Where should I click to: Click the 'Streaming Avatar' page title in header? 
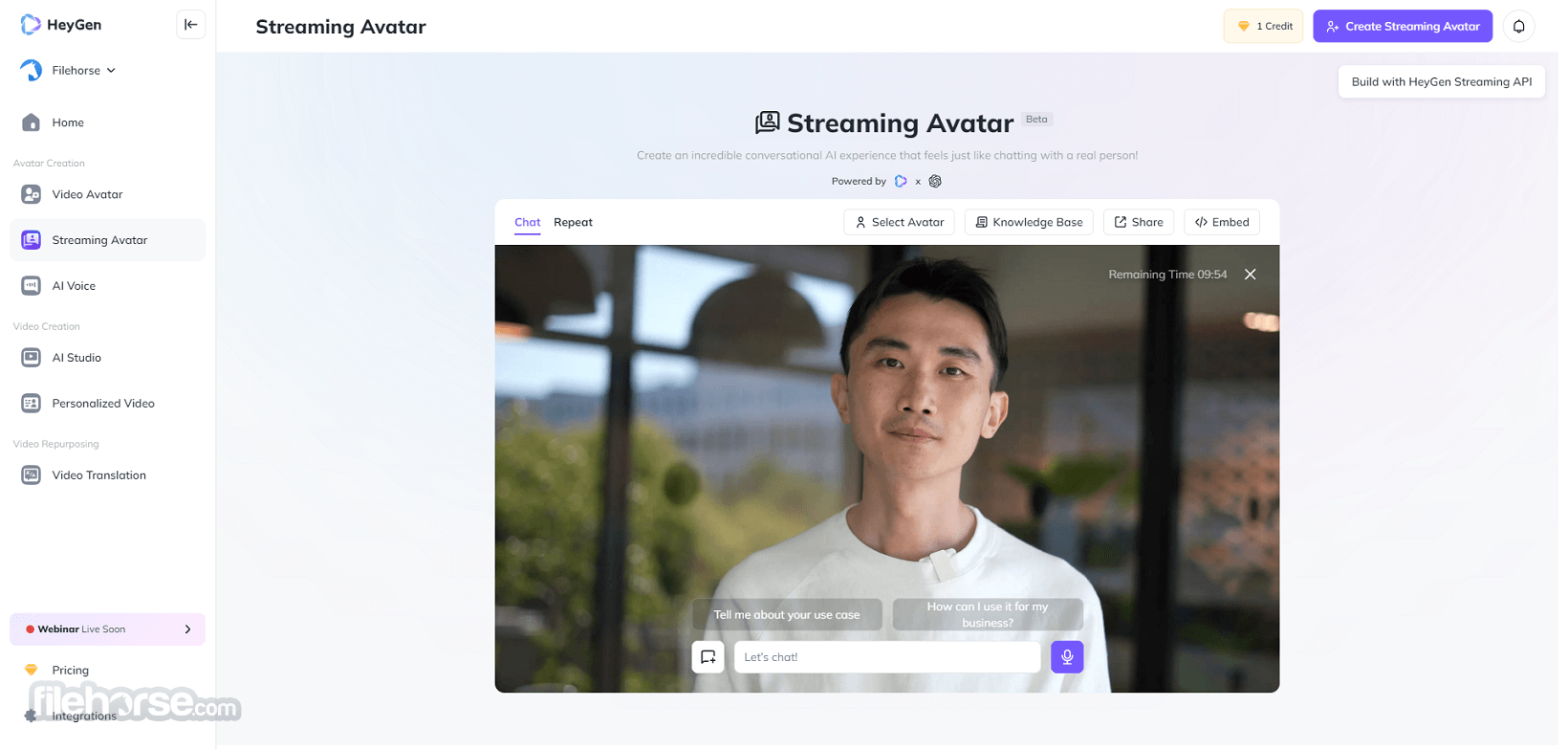coord(340,27)
